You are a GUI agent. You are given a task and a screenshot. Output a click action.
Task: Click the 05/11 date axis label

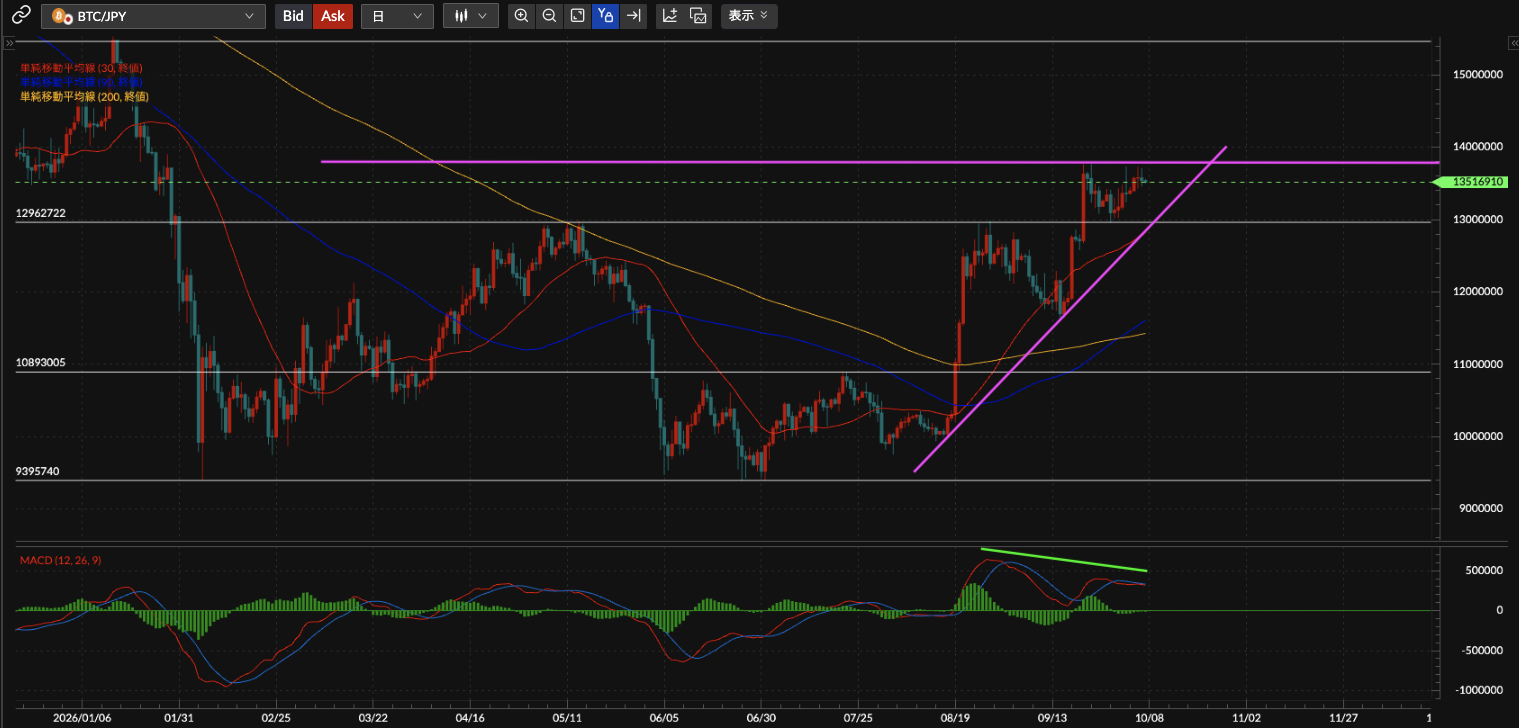pos(567,718)
